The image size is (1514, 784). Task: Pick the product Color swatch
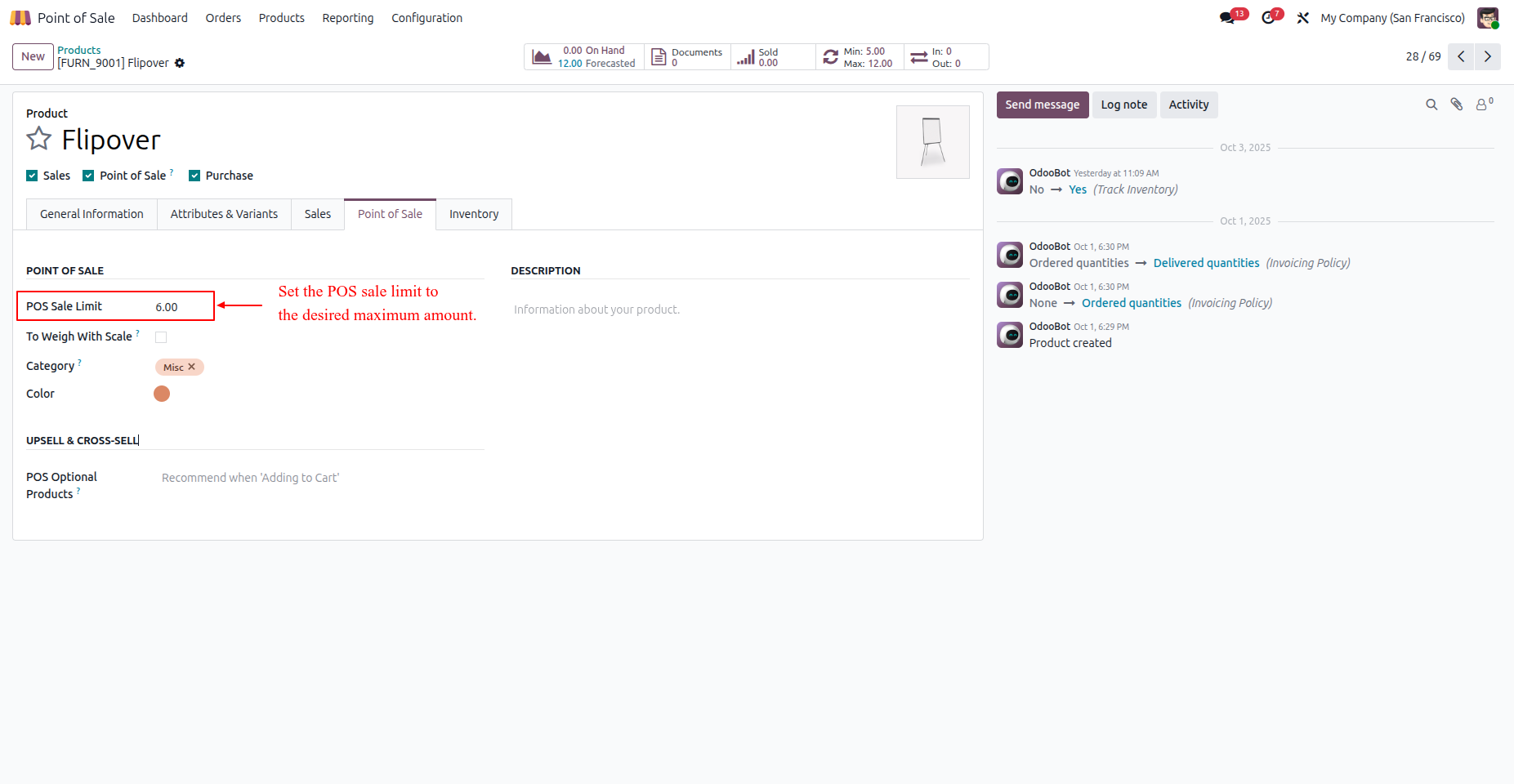[162, 394]
